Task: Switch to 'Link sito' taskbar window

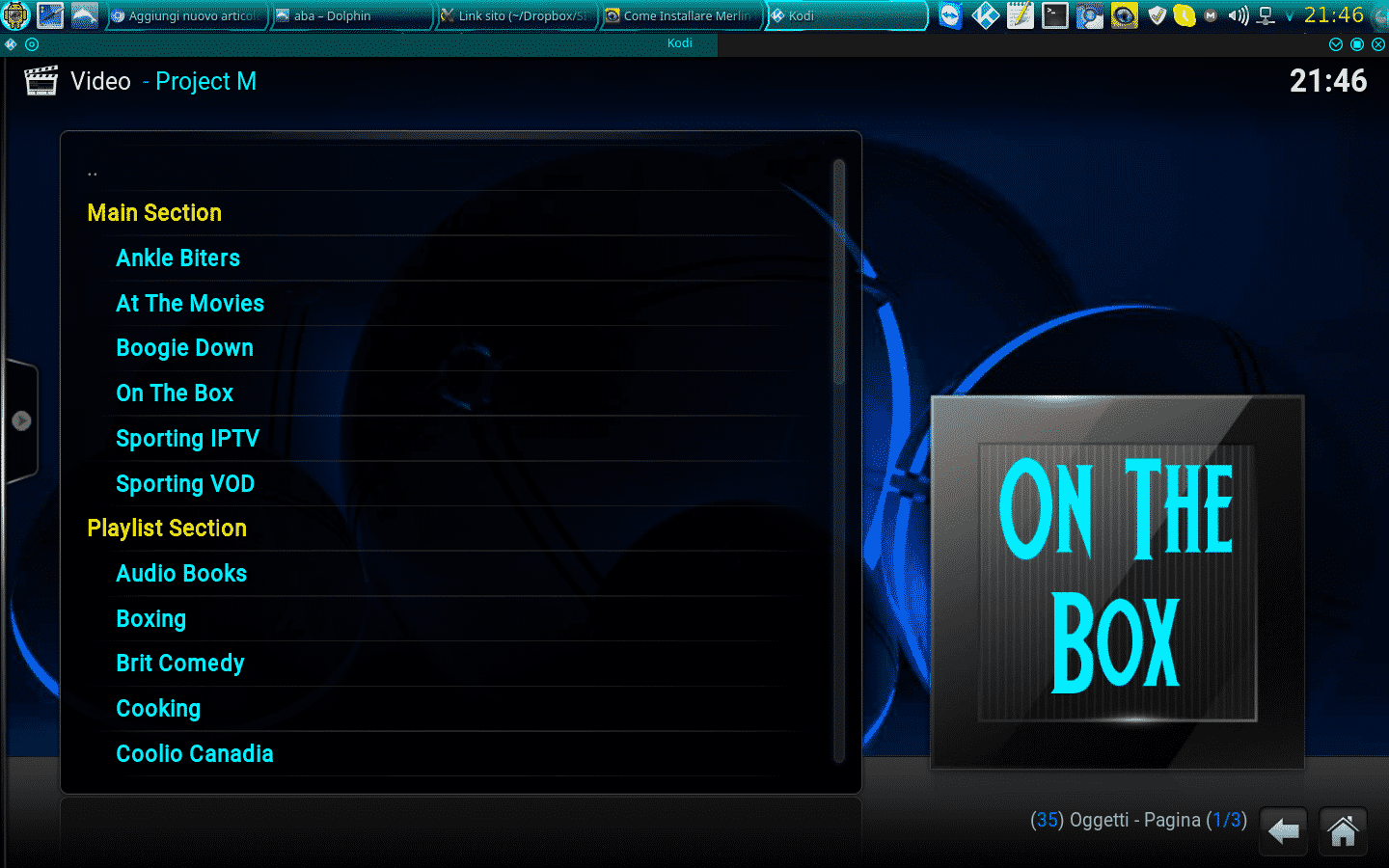Action: click(x=518, y=15)
